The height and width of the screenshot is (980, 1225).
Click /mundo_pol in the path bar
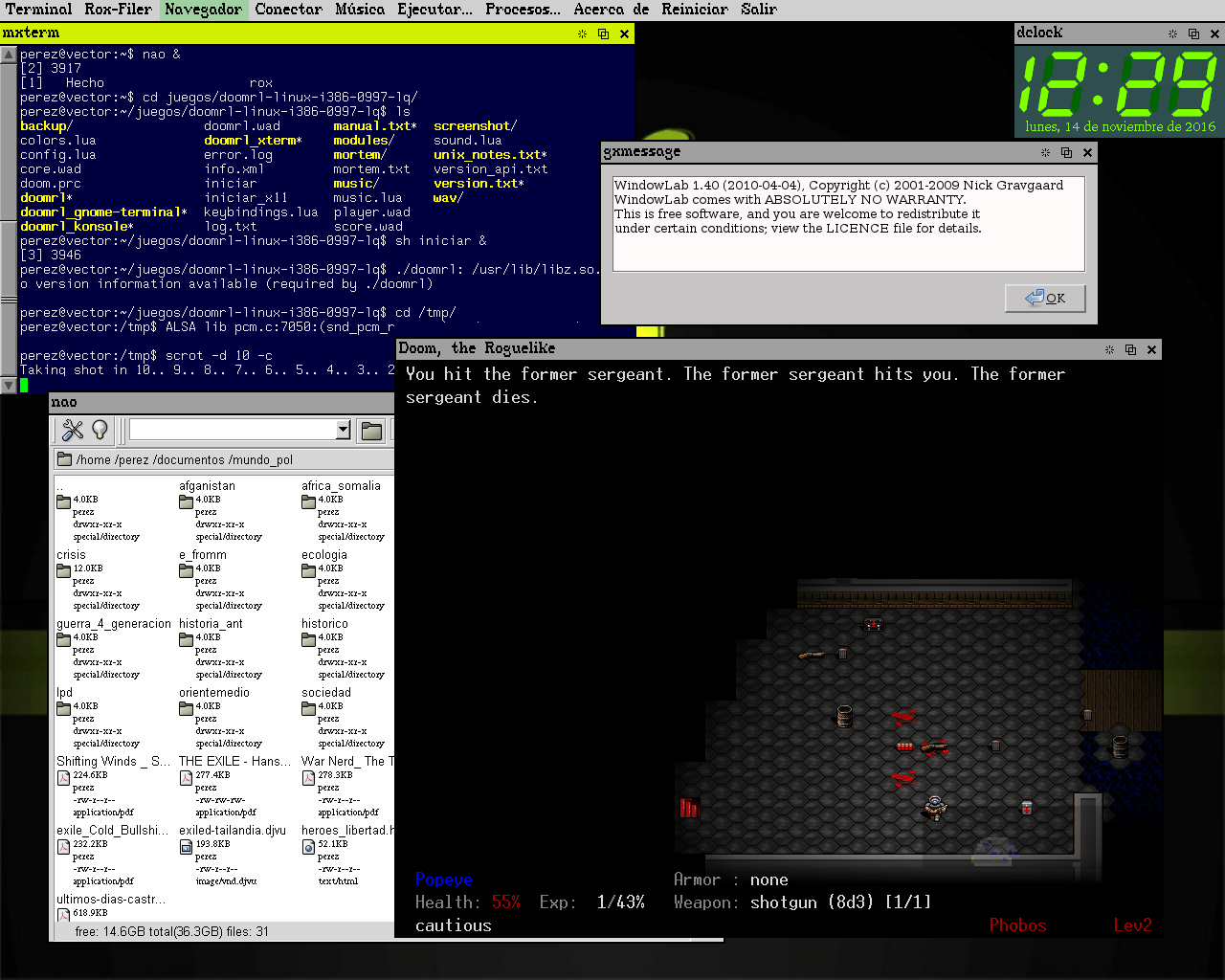(260, 459)
